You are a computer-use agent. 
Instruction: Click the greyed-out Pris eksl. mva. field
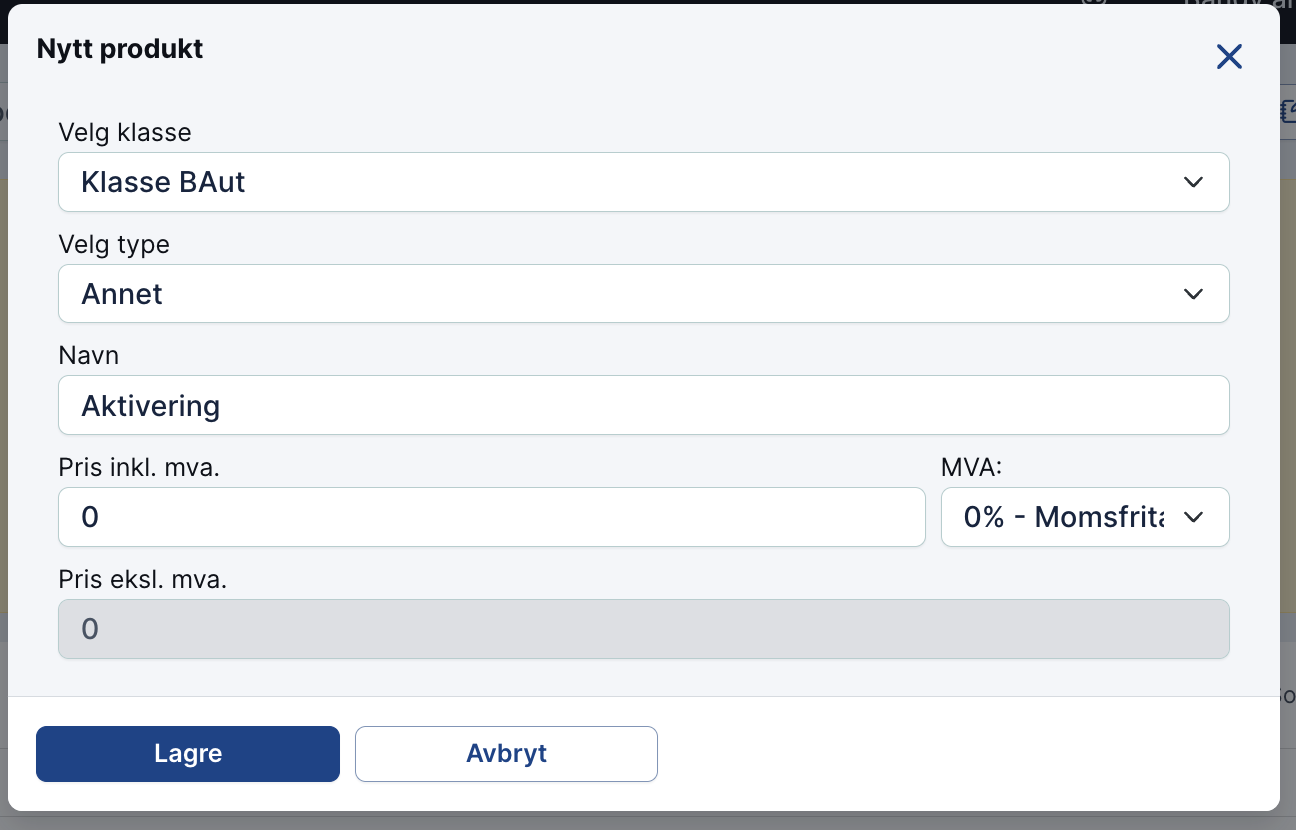644,629
